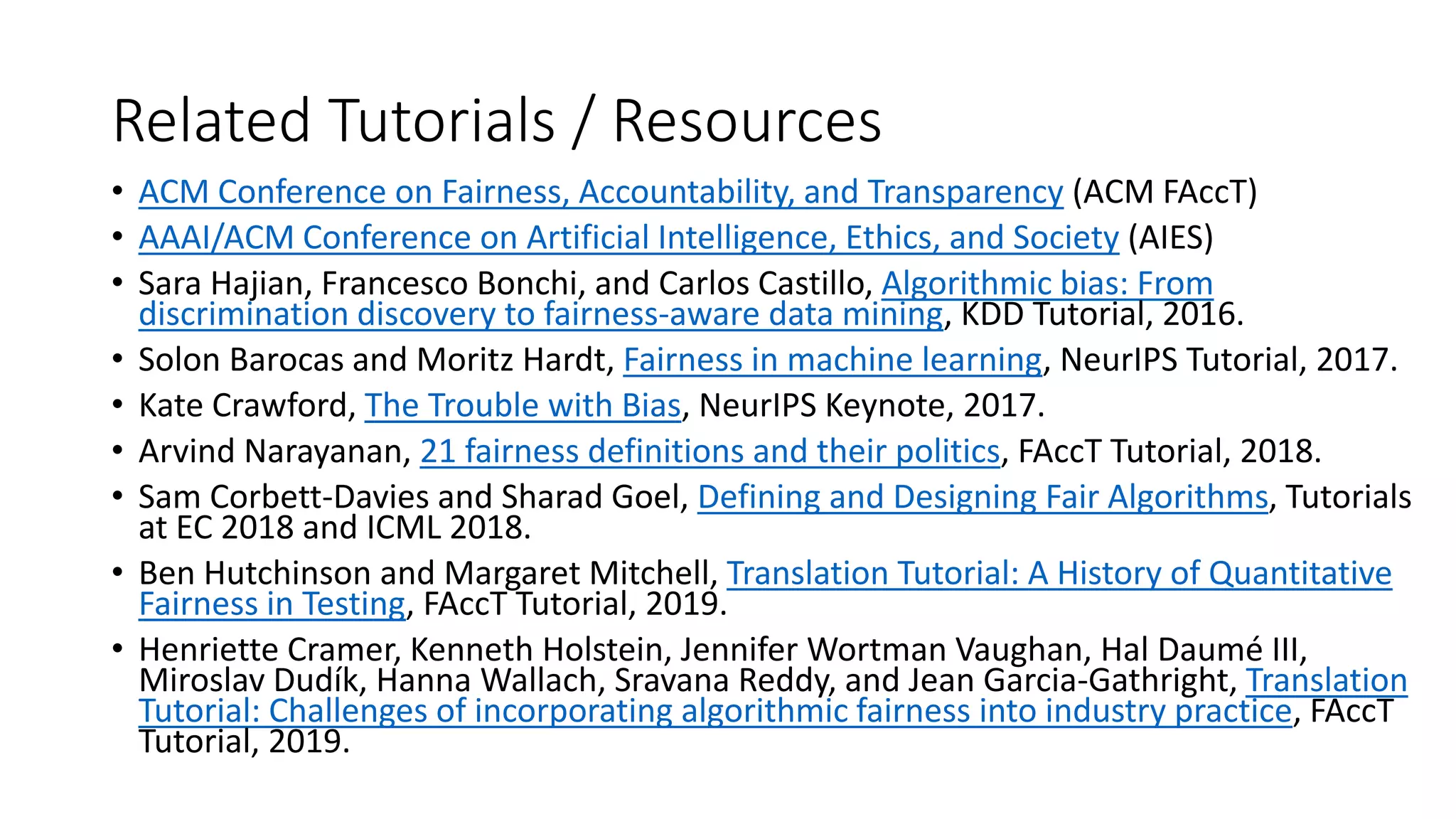Click the text at EC 2018 and ICML 2018
The image size is (1456, 819).
tap(335, 528)
